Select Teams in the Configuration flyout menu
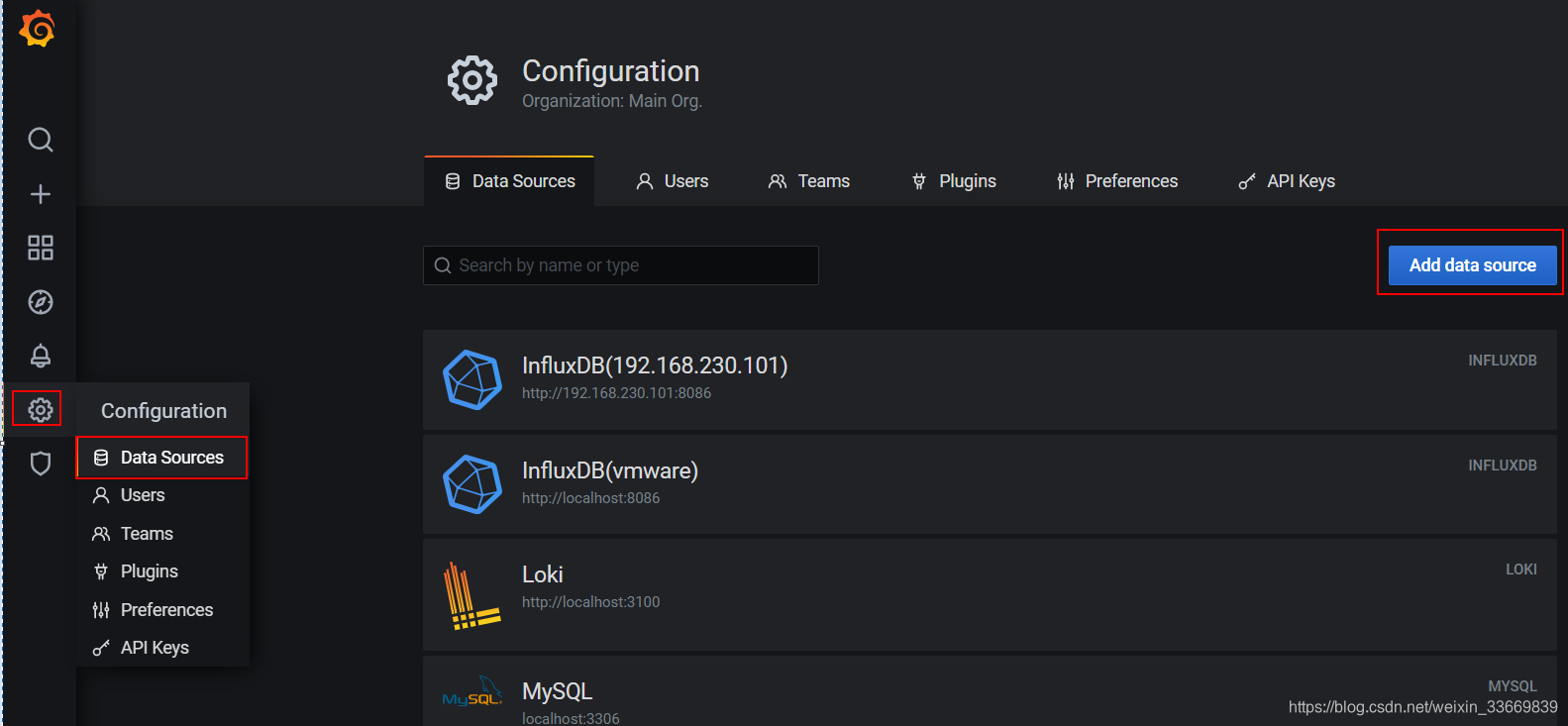 point(161,534)
